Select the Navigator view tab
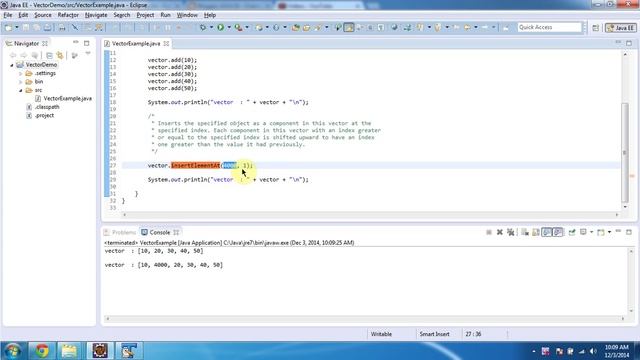The width and height of the screenshot is (640, 360). (26, 43)
